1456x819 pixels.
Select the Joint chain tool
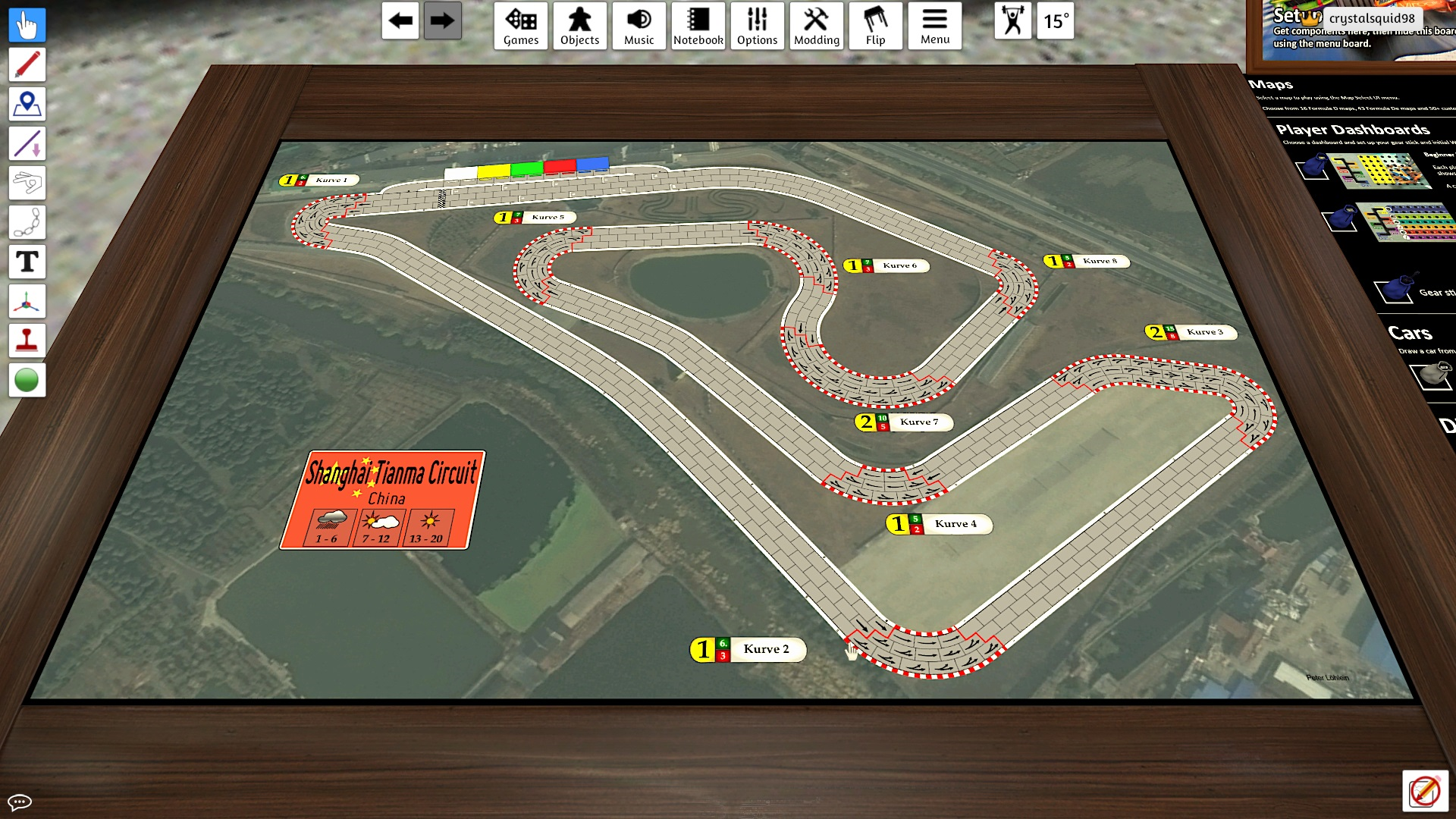(x=27, y=223)
